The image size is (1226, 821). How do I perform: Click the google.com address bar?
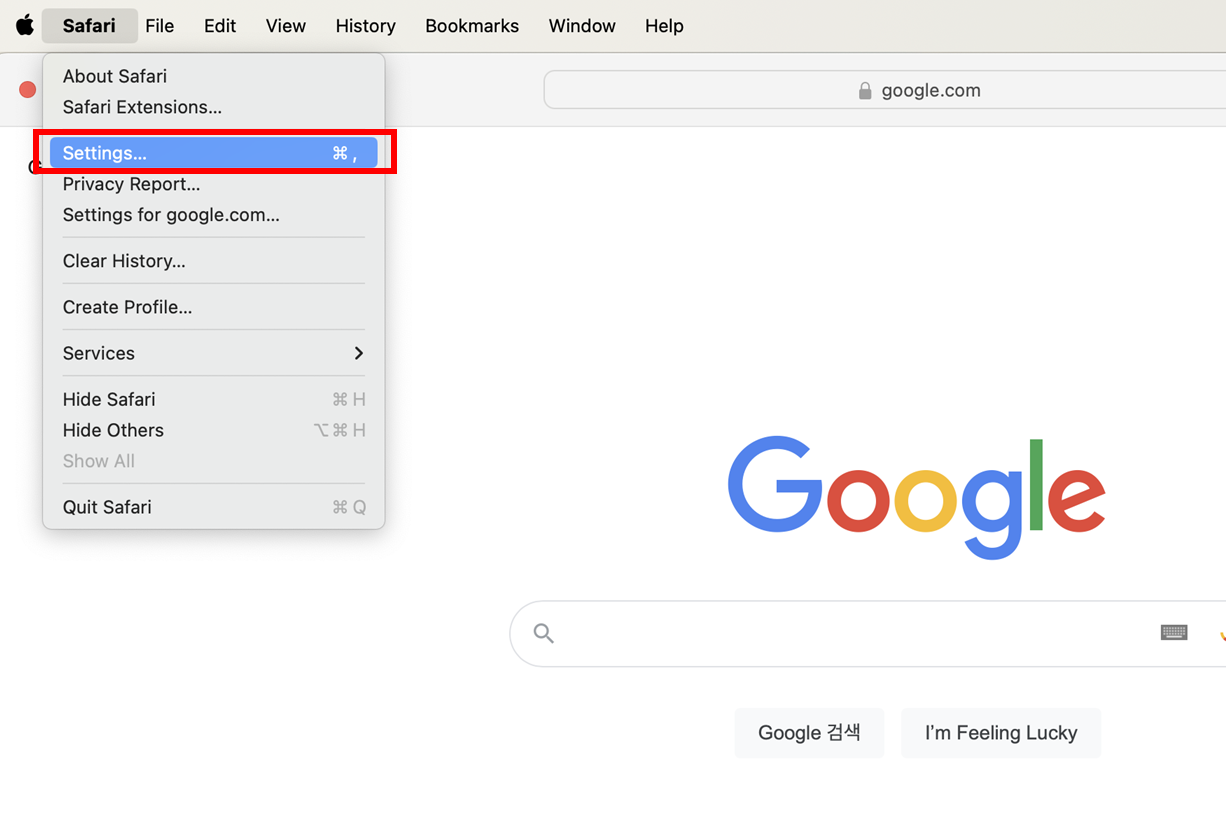click(885, 90)
